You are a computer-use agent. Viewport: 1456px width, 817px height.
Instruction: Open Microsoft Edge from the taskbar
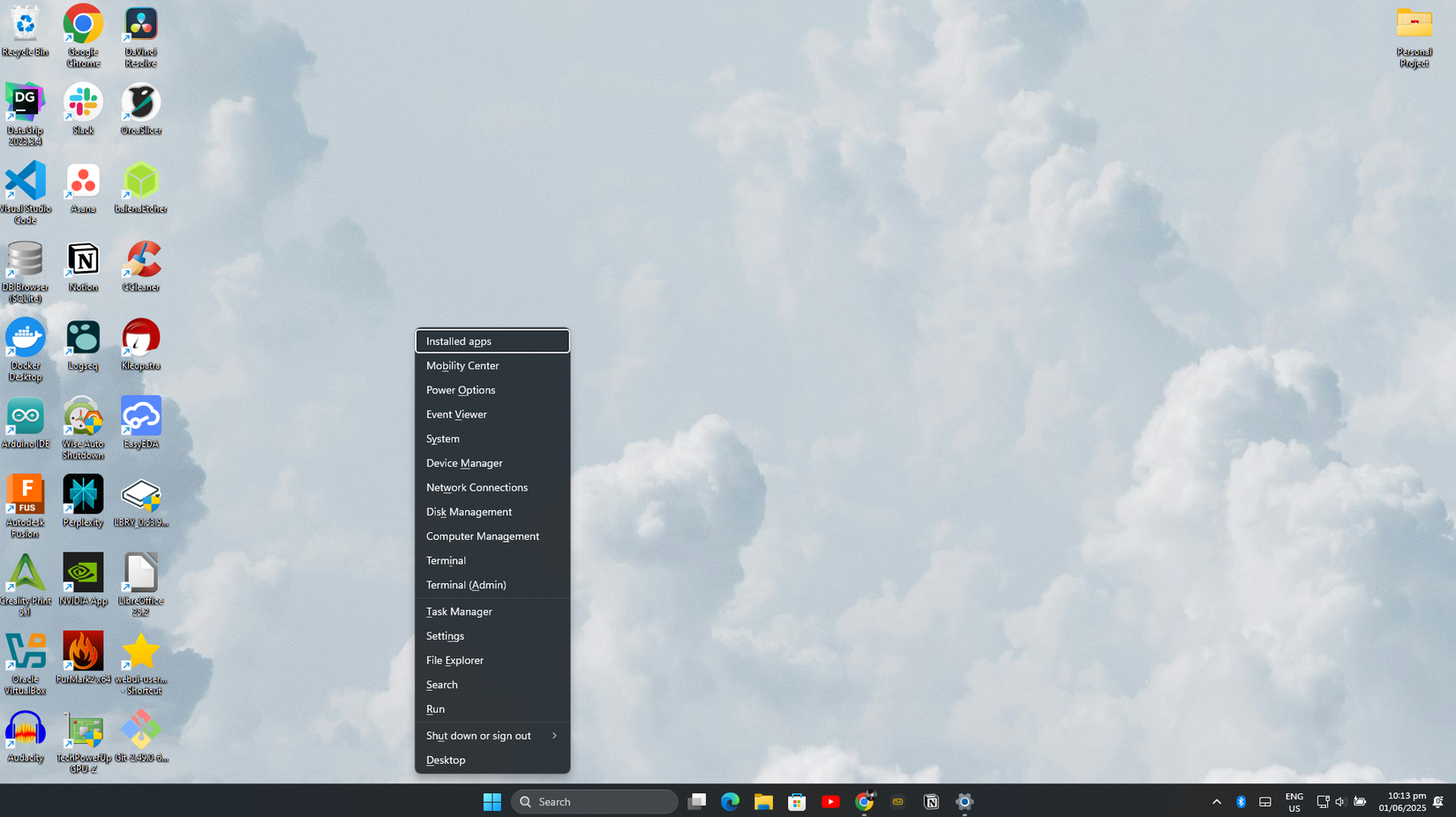point(730,801)
